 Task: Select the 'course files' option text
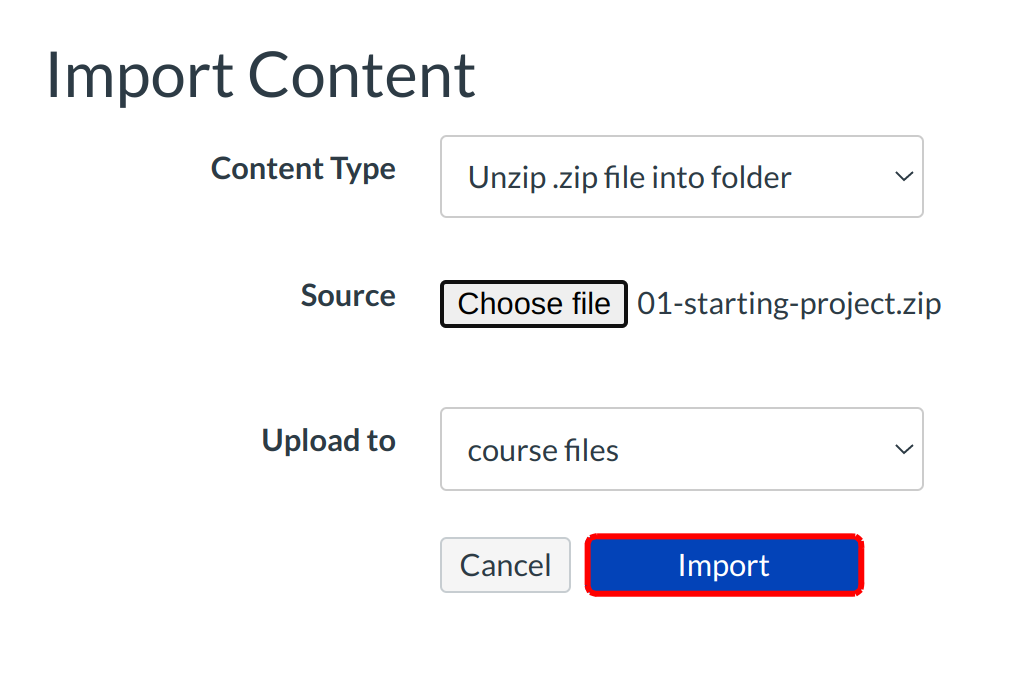[x=543, y=451]
